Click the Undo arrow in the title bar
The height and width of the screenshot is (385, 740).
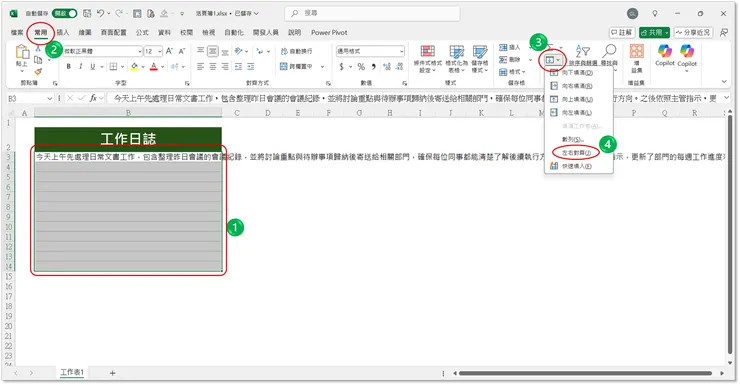point(101,13)
